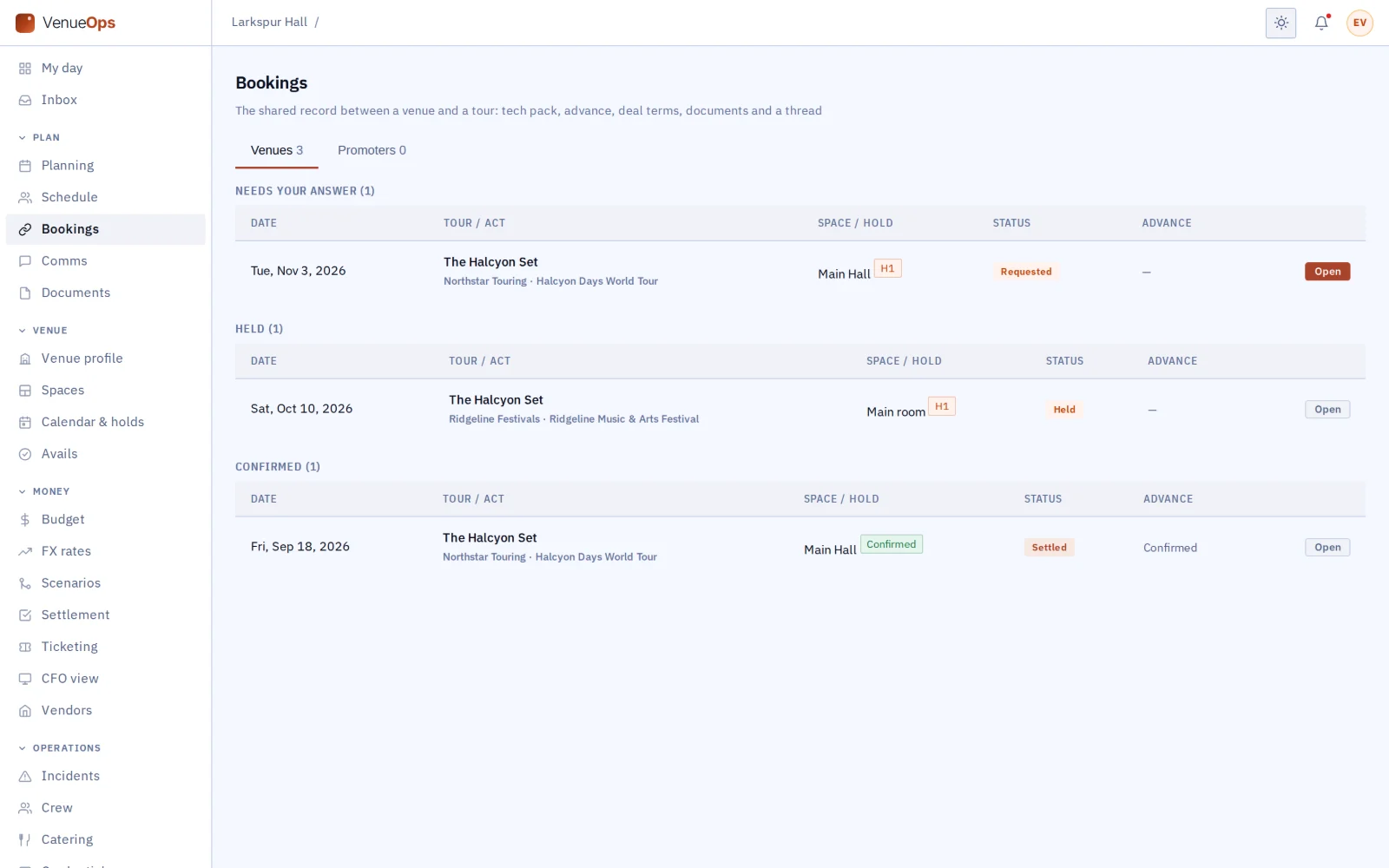Screen dimensions: 1389x868
Task: Click the Settled status badge
Action: pos(1050,548)
